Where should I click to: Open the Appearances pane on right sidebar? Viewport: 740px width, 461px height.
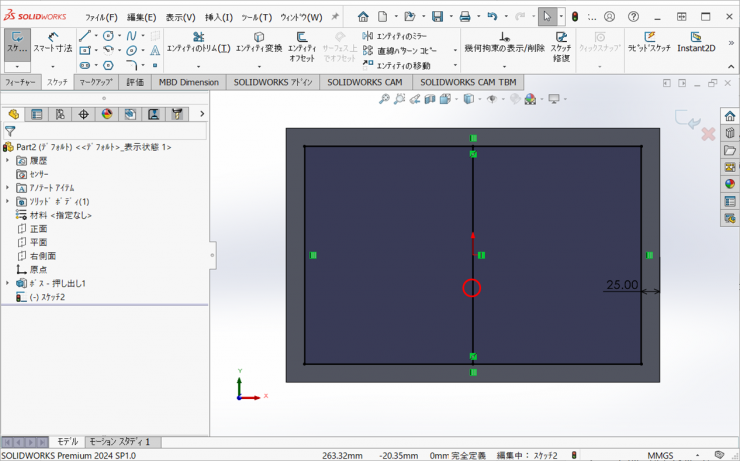pyautogui.click(x=730, y=184)
